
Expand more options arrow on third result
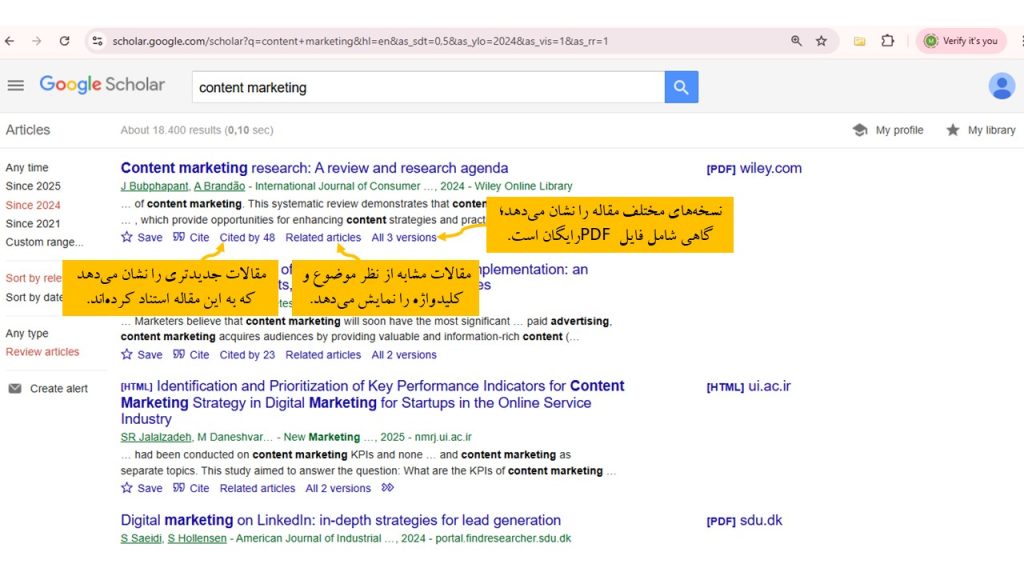(388, 488)
